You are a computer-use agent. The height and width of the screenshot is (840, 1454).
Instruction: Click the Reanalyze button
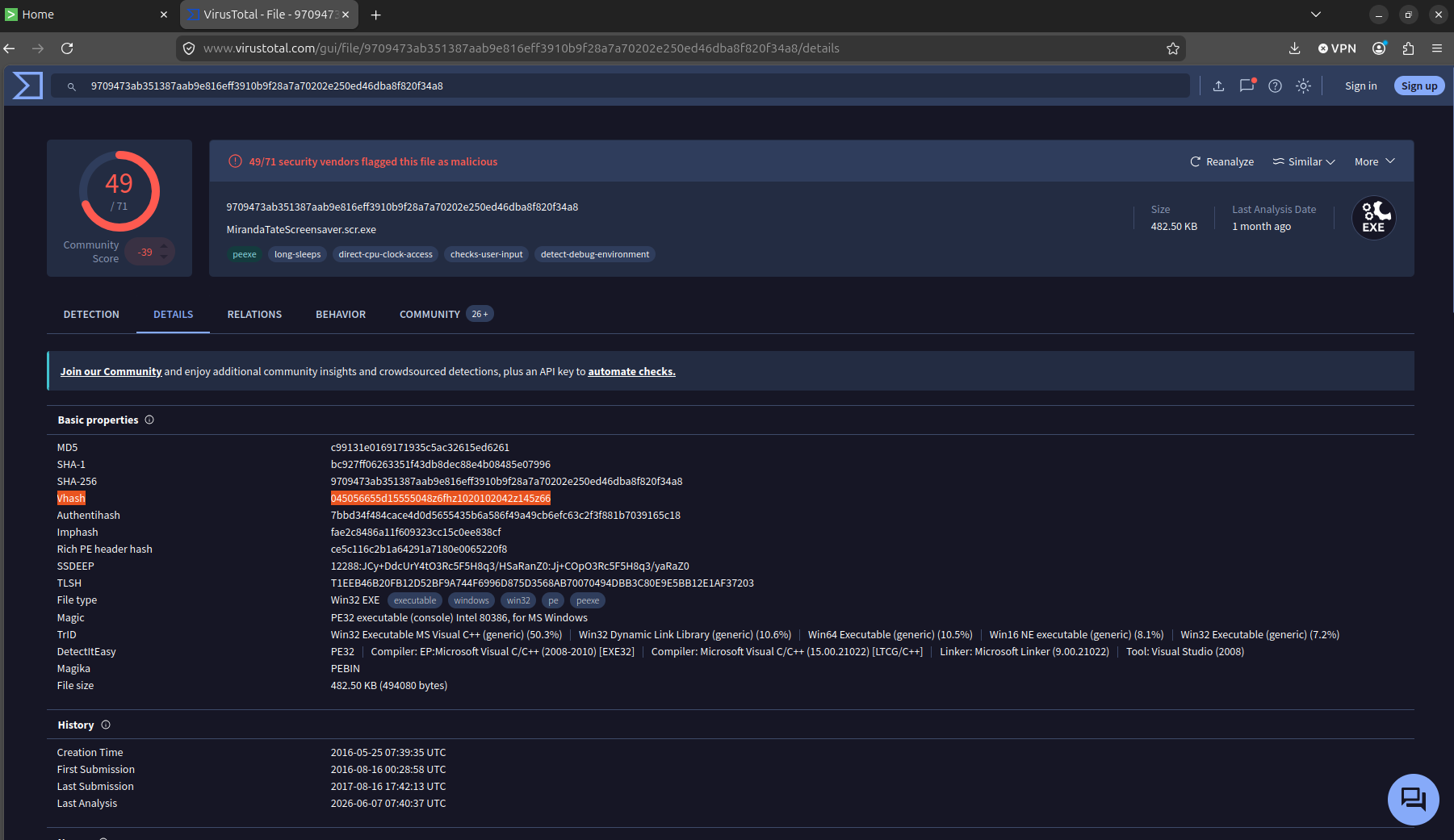[1221, 161]
